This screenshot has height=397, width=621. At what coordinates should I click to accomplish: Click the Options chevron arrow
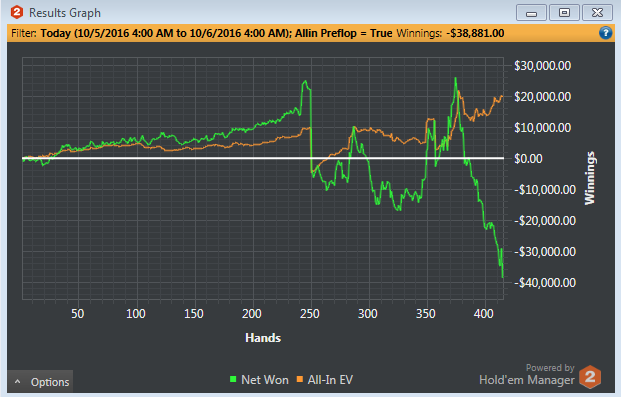pyautogui.click(x=17, y=382)
